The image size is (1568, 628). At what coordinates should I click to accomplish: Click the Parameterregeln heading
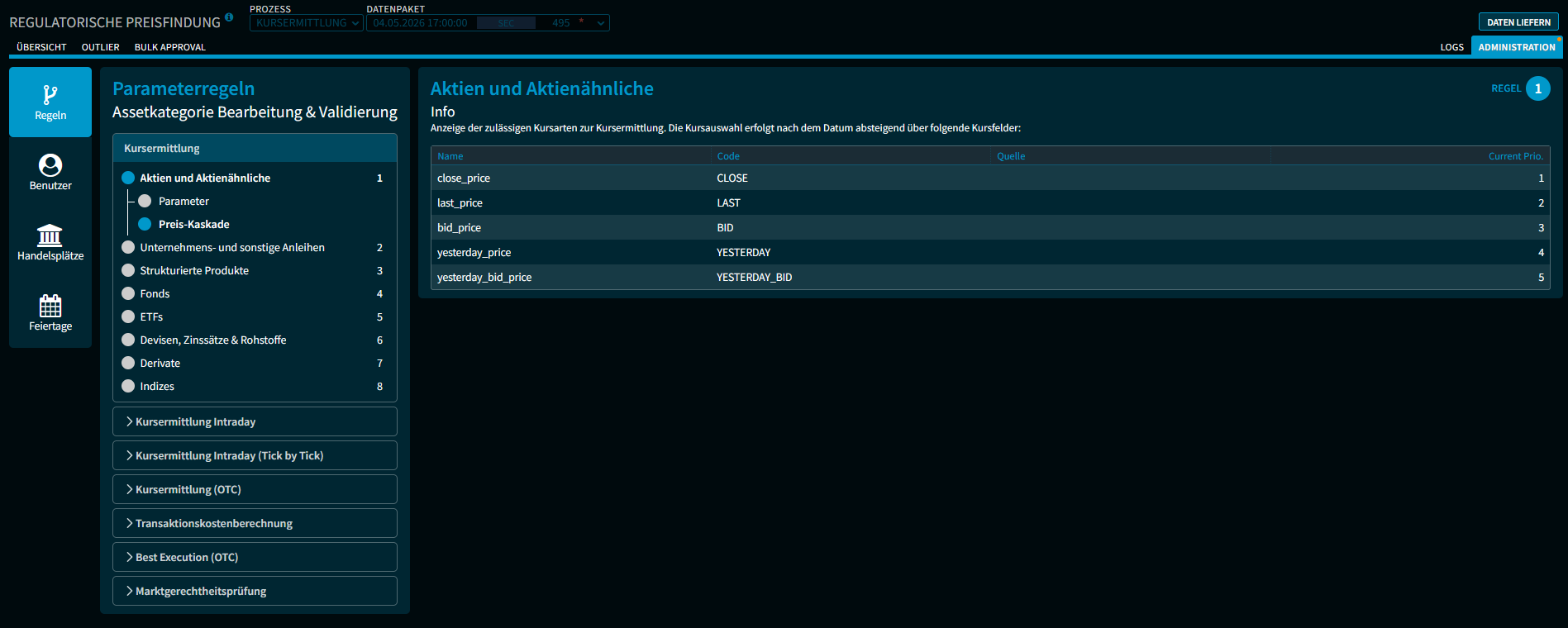coord(183,89)
